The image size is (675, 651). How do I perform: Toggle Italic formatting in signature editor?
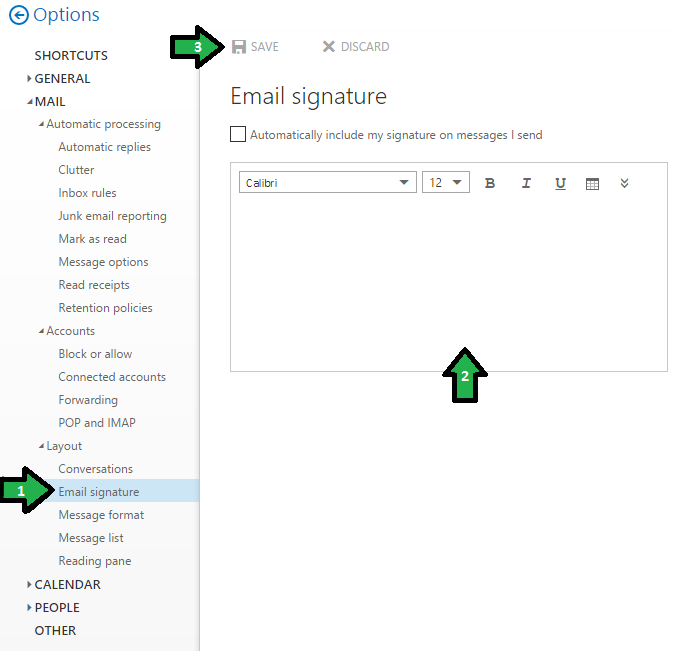pos(526,183)
